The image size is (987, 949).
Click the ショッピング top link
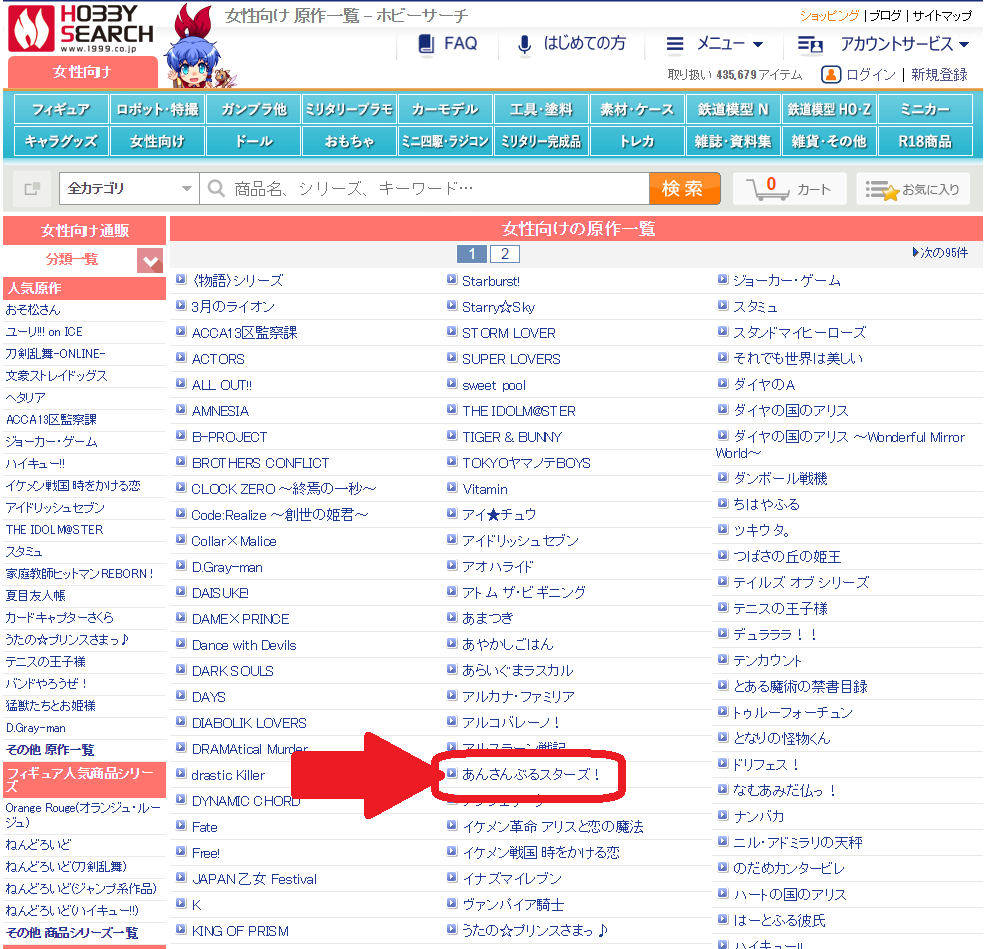pyautogui.click(x=829, y=16)
